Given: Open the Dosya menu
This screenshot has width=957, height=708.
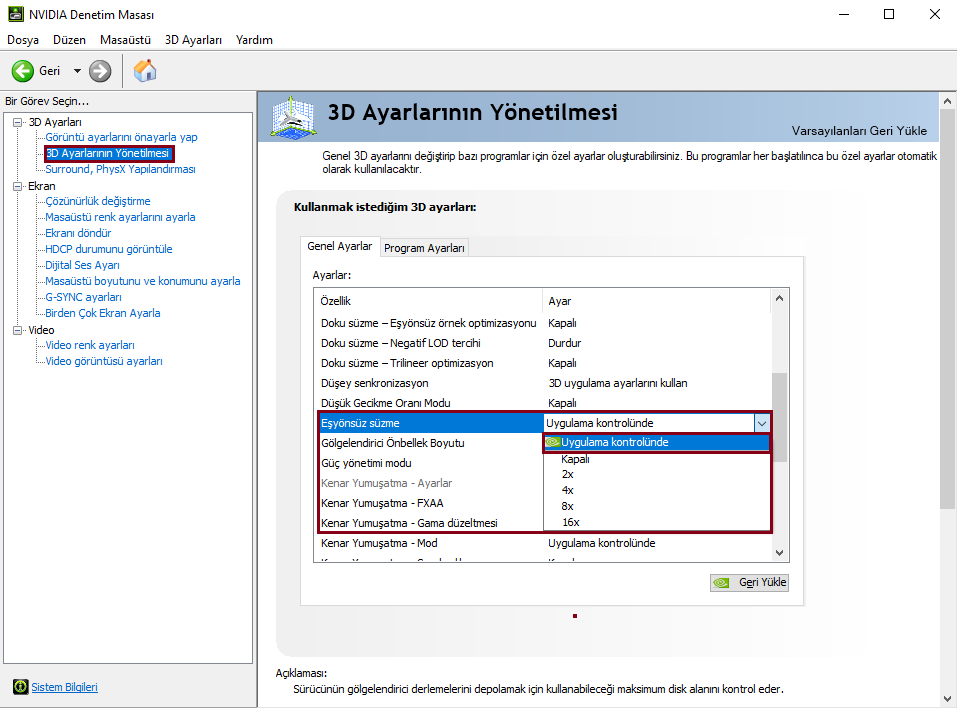Looking at the screenshot, I should pos(23,40).
